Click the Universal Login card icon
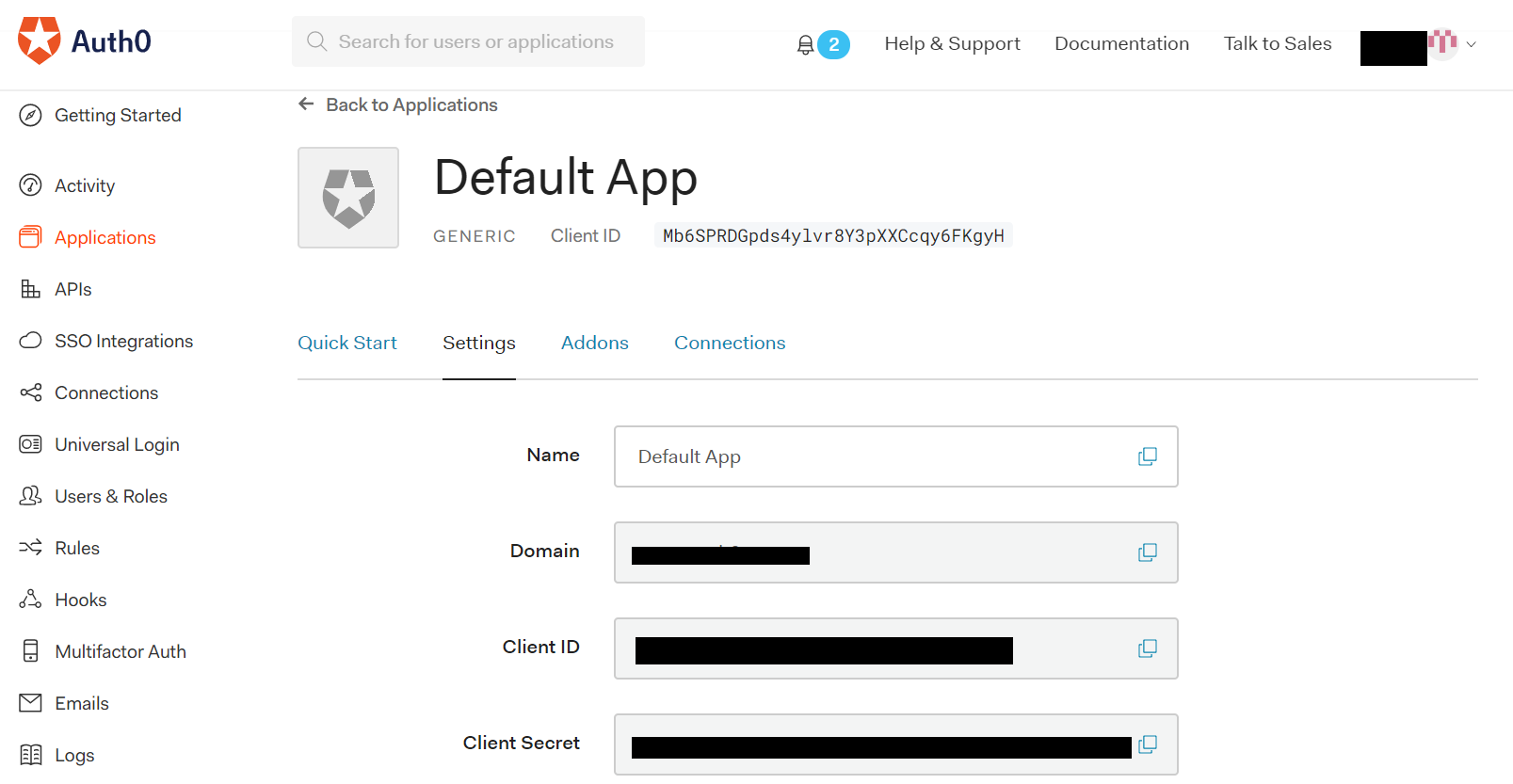1513x784 pixels. click(30, 444)
